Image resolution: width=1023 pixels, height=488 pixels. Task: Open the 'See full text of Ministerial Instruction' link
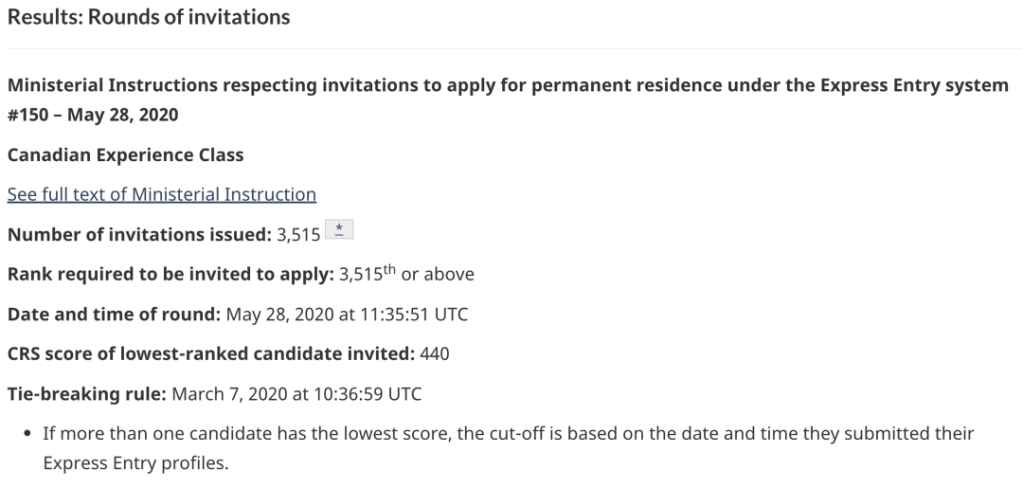[x=162, y=194]
